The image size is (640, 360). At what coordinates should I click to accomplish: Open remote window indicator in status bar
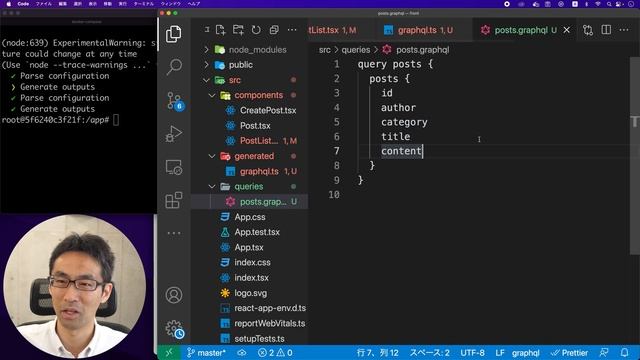(169, 353)
